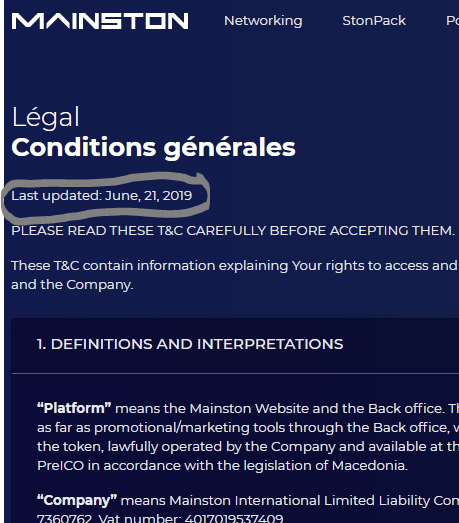This screenshot has width=459, height=523.
Task: Click the PLEASE READ THESE T&C line
Action: click(233, 230)
